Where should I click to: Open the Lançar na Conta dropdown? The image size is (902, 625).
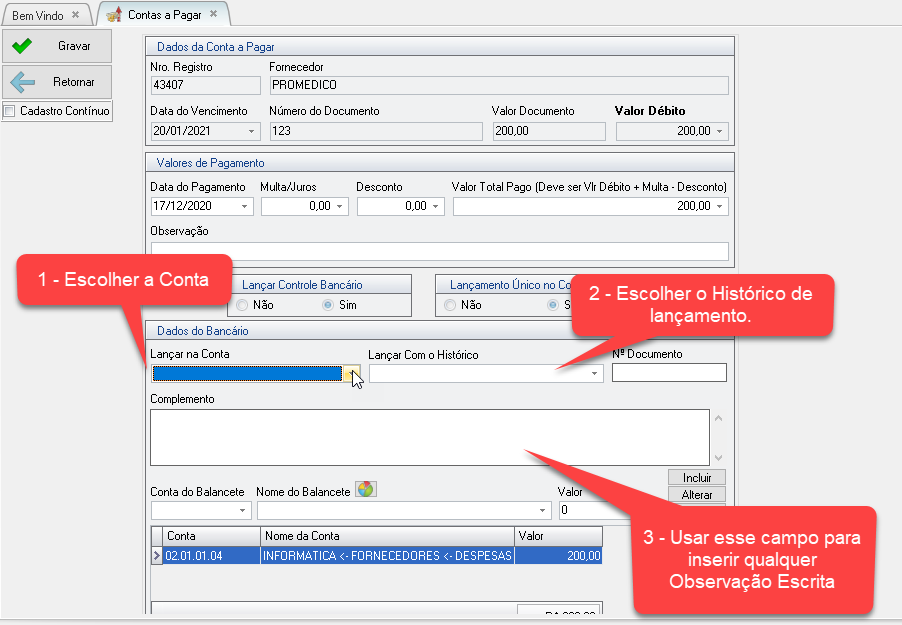click(351, 374)
